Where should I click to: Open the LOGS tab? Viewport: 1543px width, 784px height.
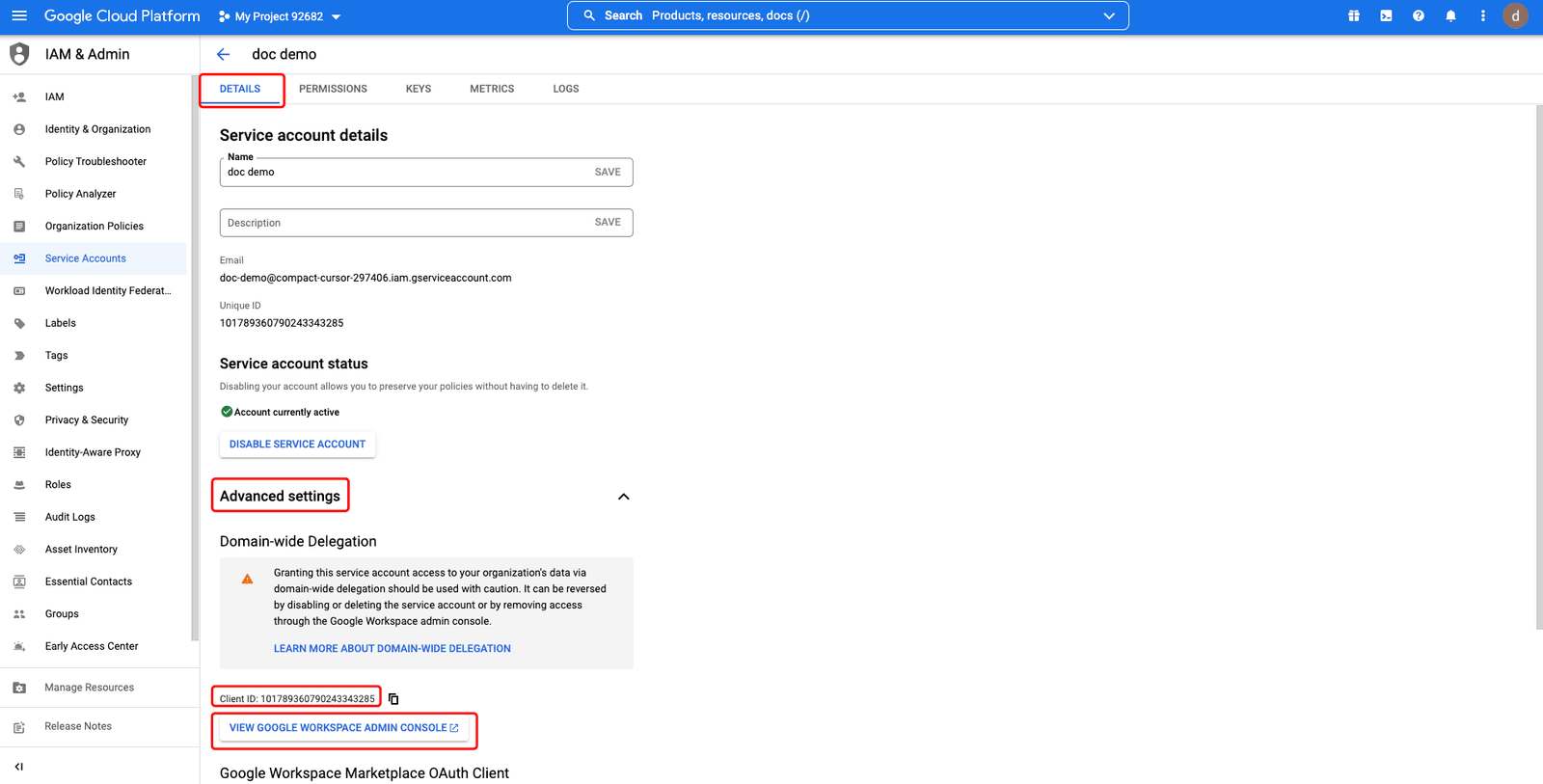tap(566, 89)
